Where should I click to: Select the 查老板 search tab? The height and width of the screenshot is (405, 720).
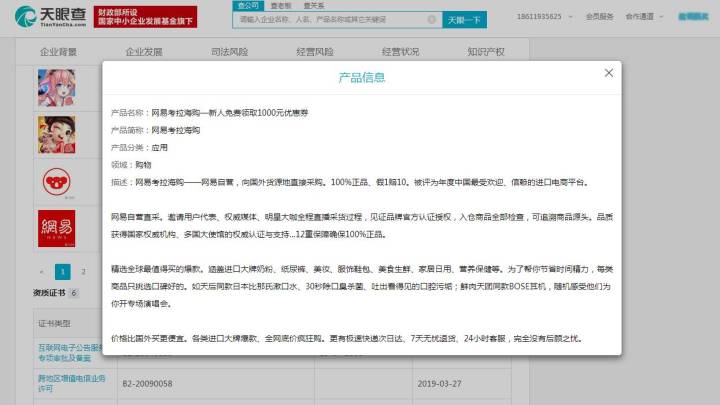coord(281,6)
